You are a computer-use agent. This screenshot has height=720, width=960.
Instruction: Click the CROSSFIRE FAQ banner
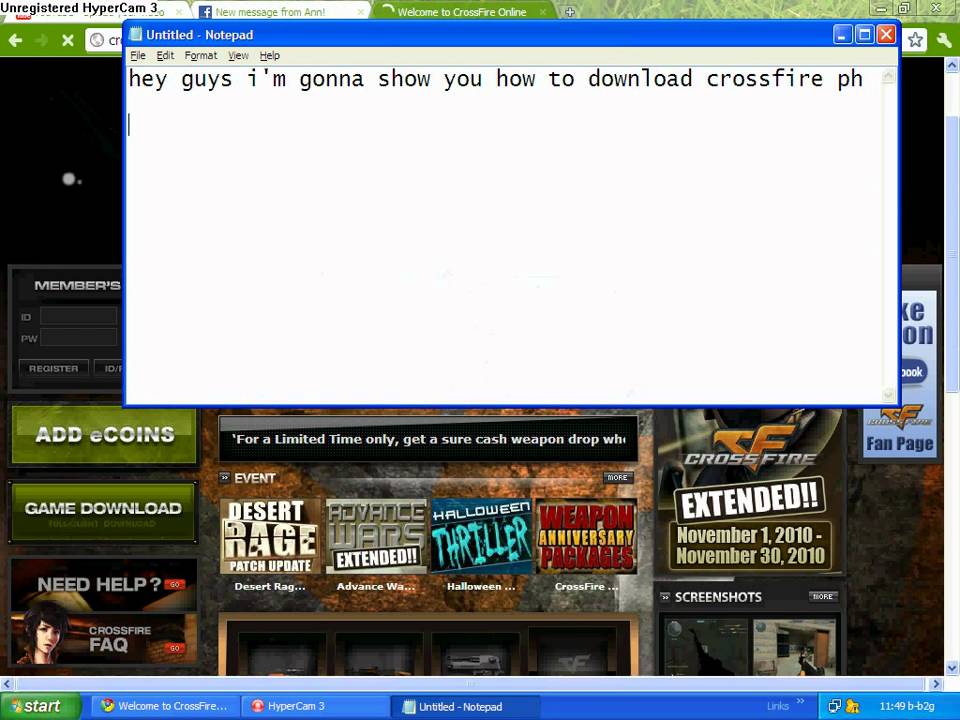tap(104, 638)
